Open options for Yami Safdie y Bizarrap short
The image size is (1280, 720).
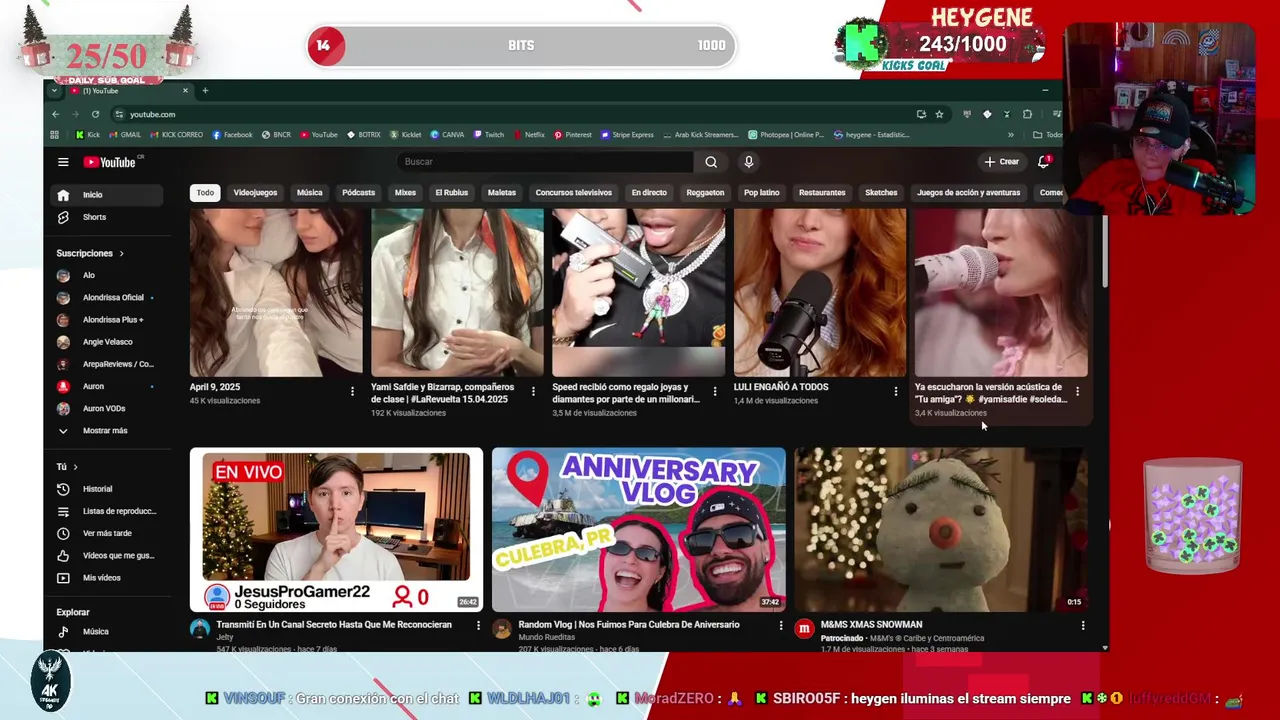533,391
